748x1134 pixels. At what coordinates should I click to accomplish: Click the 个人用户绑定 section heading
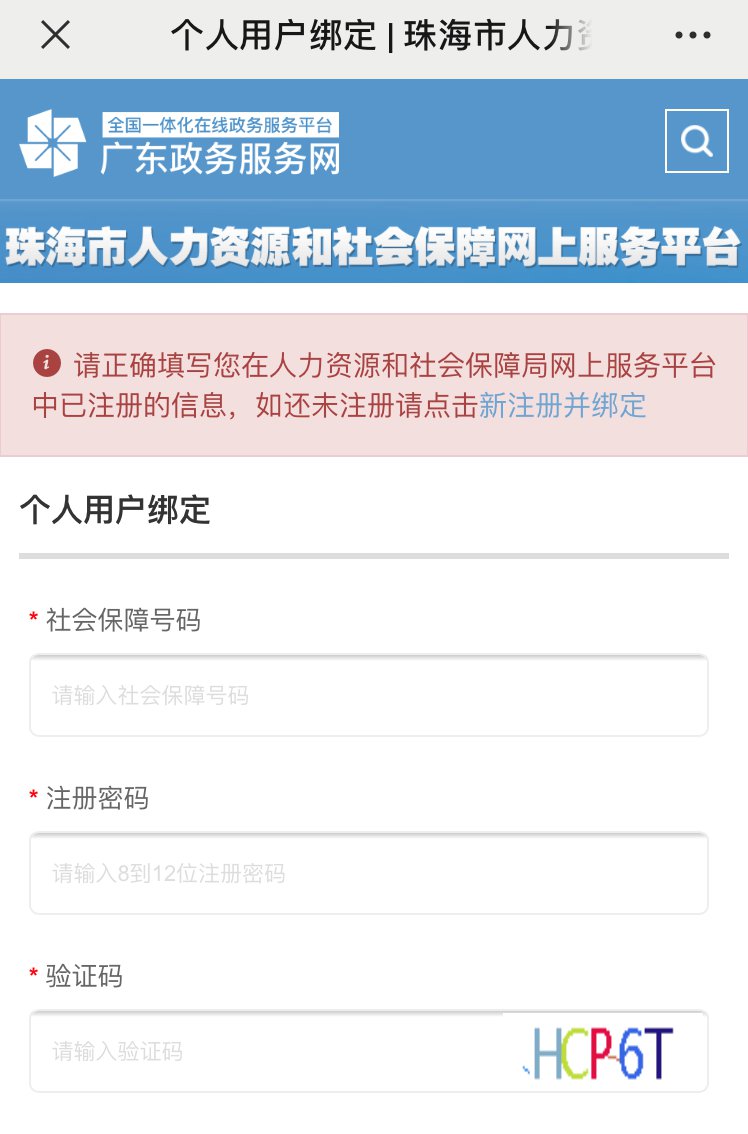[x=115, y=510]
